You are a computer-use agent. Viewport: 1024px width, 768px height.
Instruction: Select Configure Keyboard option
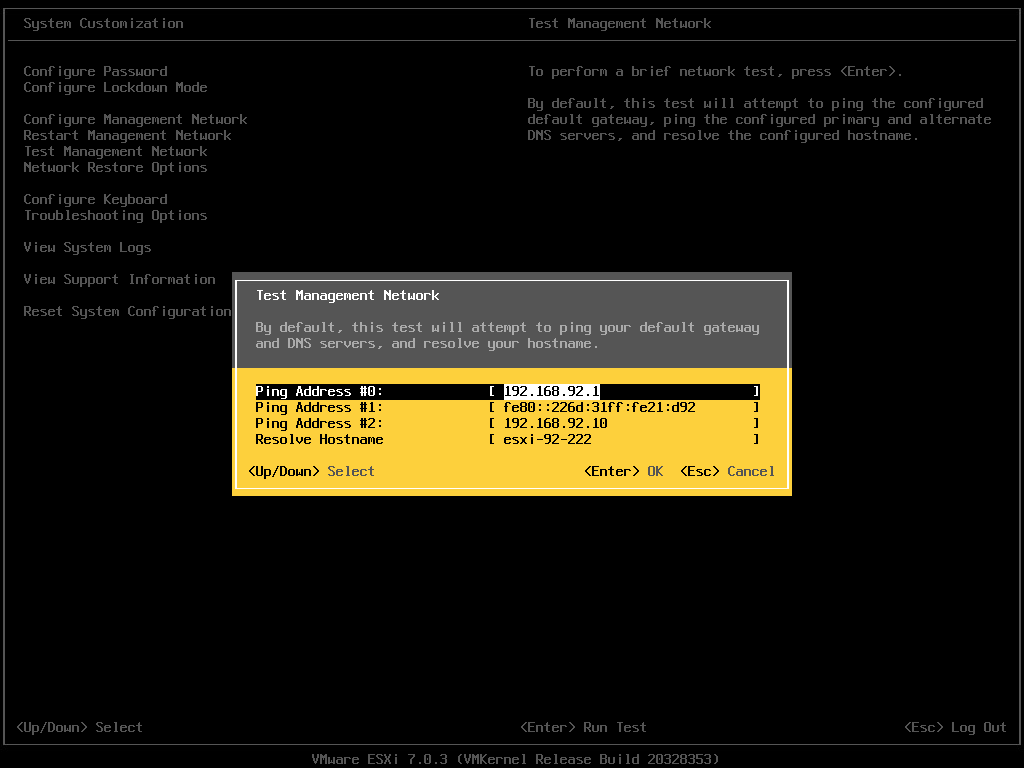click(x=95, y=199)
